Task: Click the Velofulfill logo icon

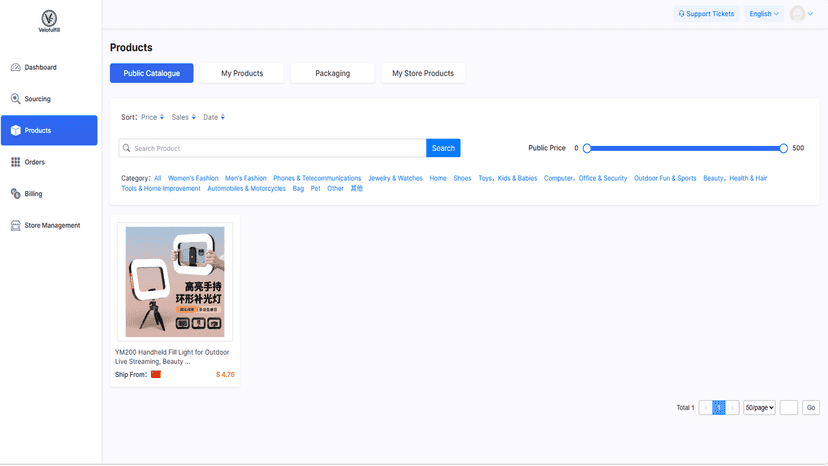Action: tap(49, 19)
